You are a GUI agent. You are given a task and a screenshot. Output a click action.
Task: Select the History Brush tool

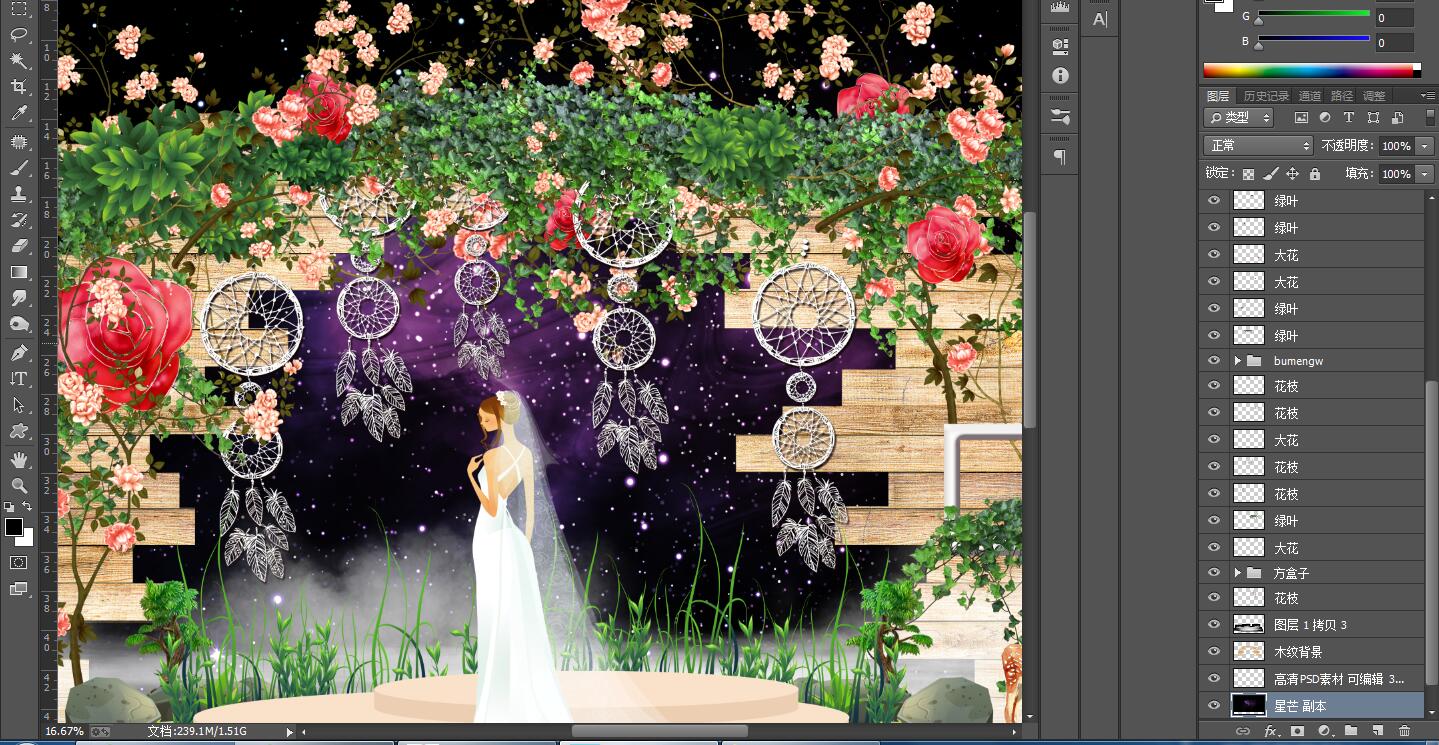tap(19, 220)
